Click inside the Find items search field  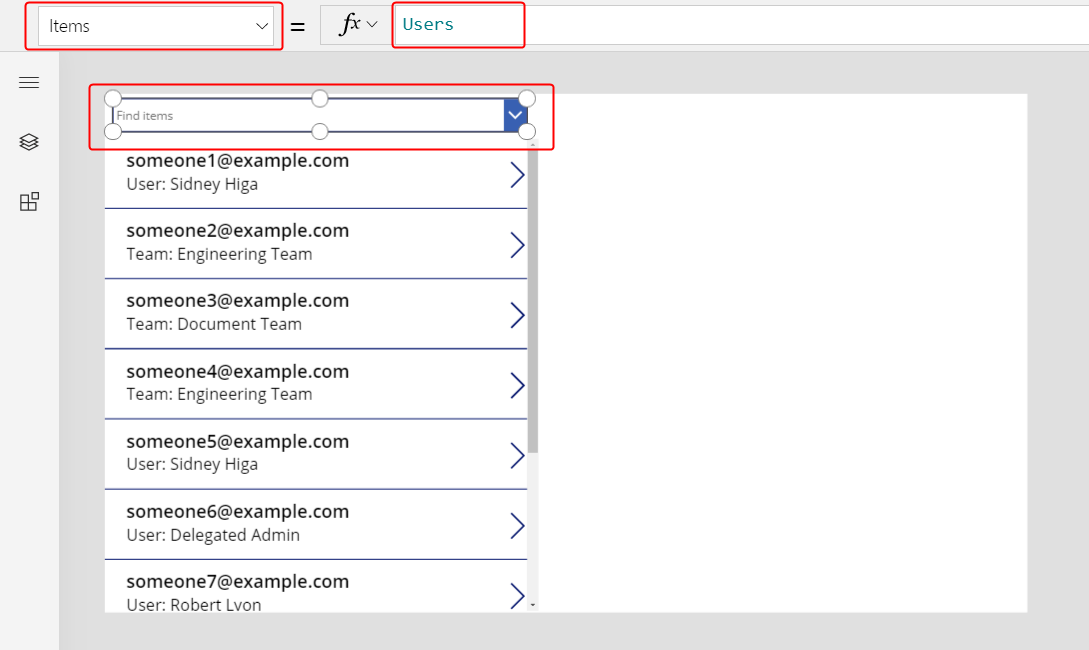[x=308, y=115]
